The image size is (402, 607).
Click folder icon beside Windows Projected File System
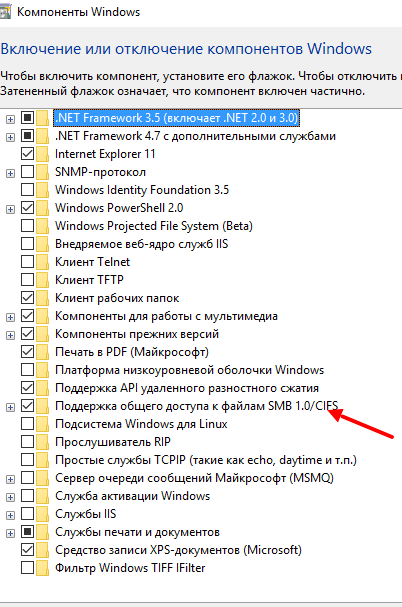43,226
